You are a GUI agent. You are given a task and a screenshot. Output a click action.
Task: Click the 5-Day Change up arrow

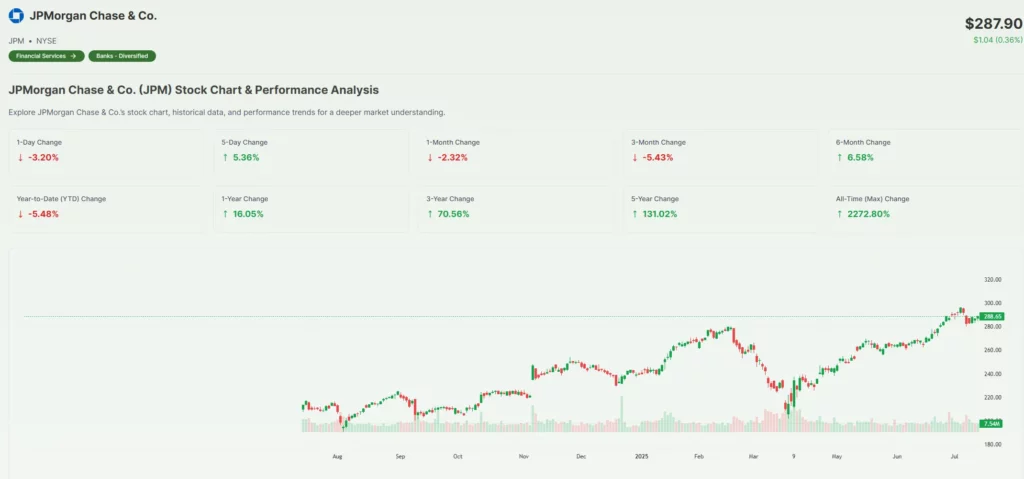coord(225,158)
